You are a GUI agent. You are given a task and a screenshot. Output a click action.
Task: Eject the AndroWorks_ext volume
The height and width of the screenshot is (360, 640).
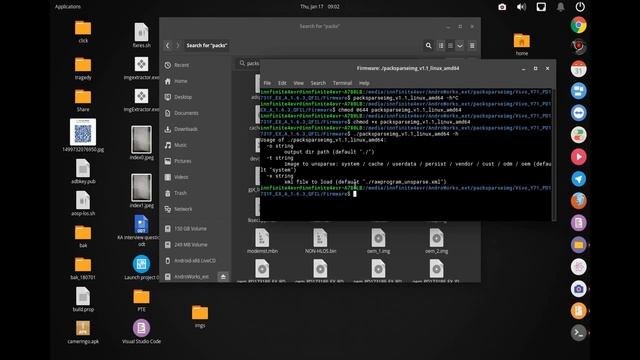pos(223,277)
